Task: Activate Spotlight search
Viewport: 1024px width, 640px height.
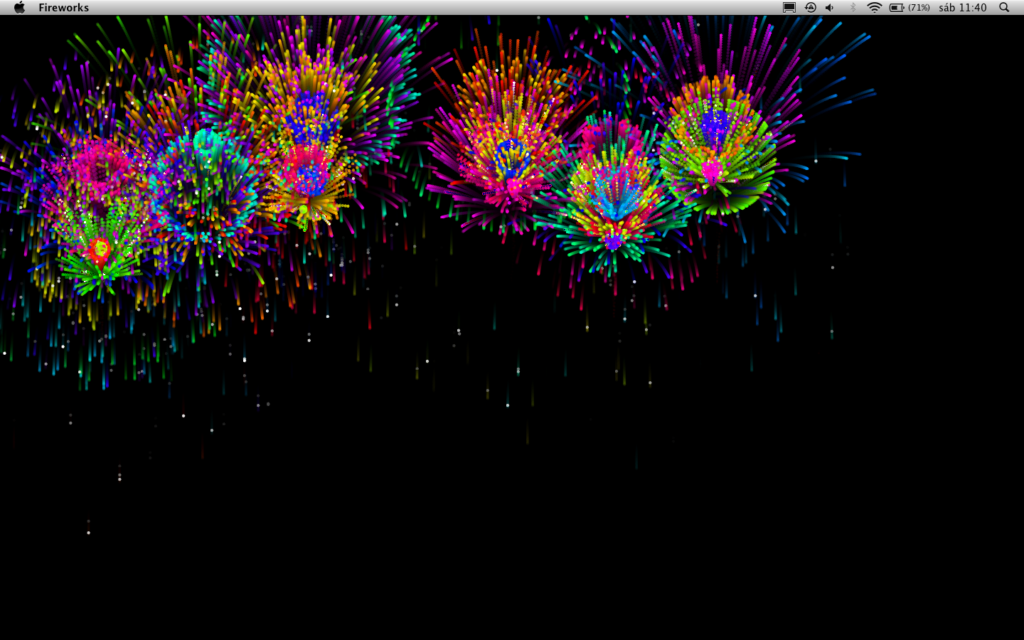Action: coord(1005,7)
